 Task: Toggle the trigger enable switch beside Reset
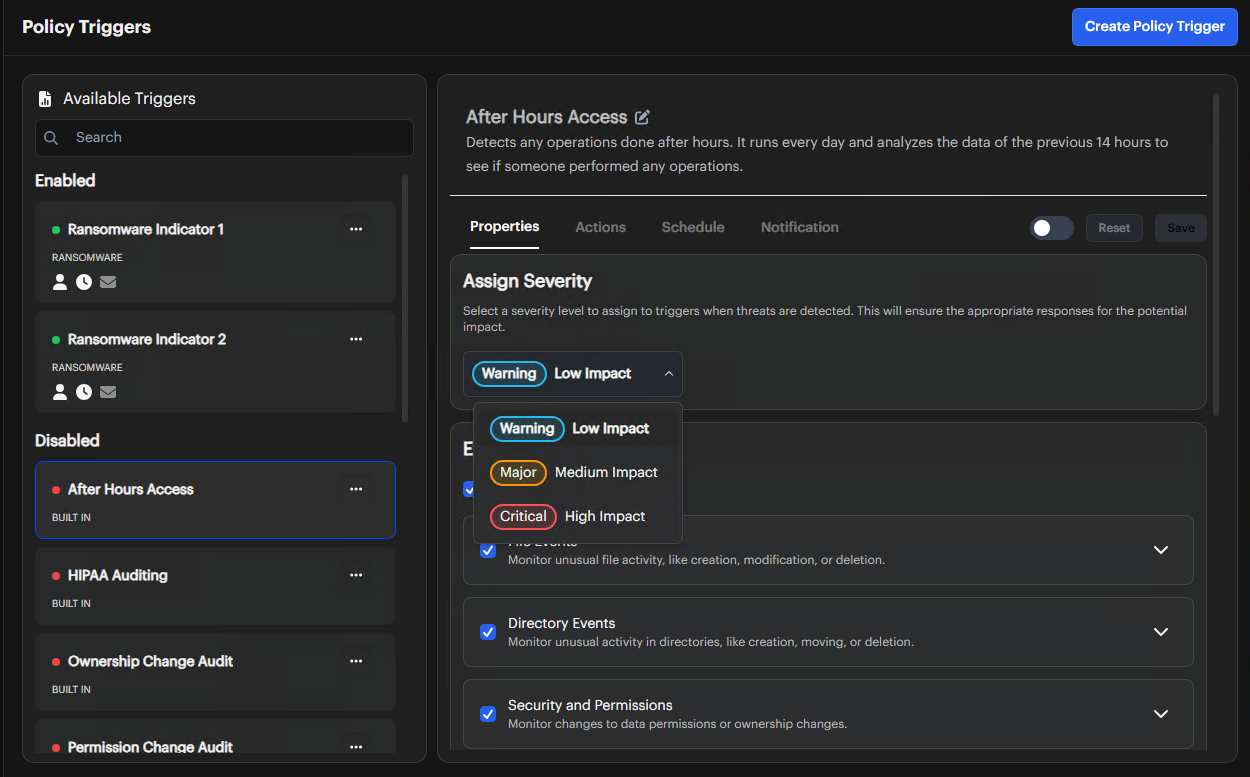[1052, 228]
